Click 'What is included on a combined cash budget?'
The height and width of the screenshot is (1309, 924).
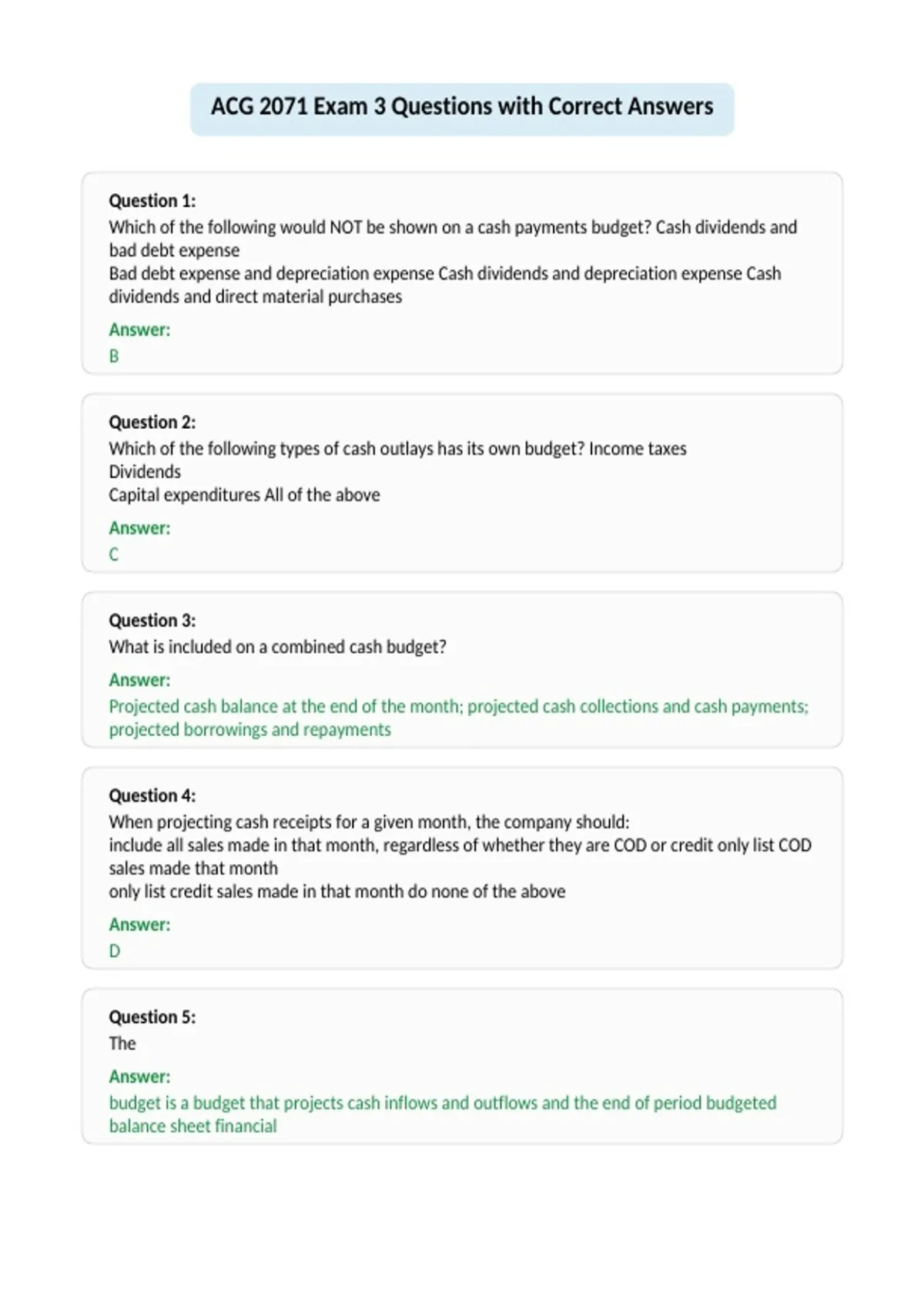pos(277,647)
